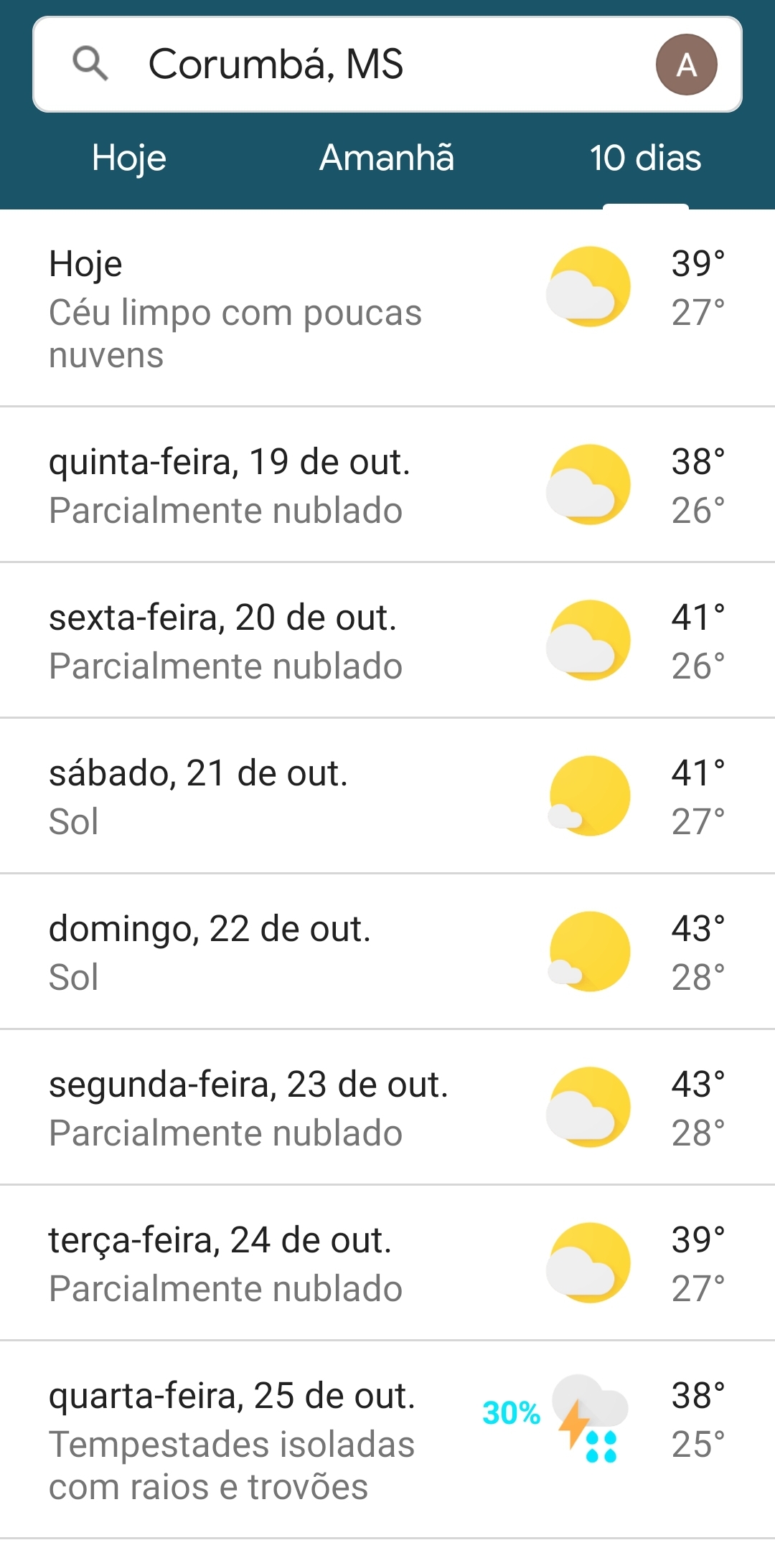Switch to the Hoje tab

click(129, 158)
